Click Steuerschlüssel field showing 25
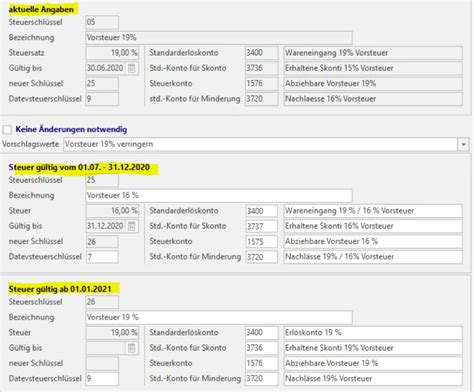Screen dimensions: 474x392 (102, 180)
